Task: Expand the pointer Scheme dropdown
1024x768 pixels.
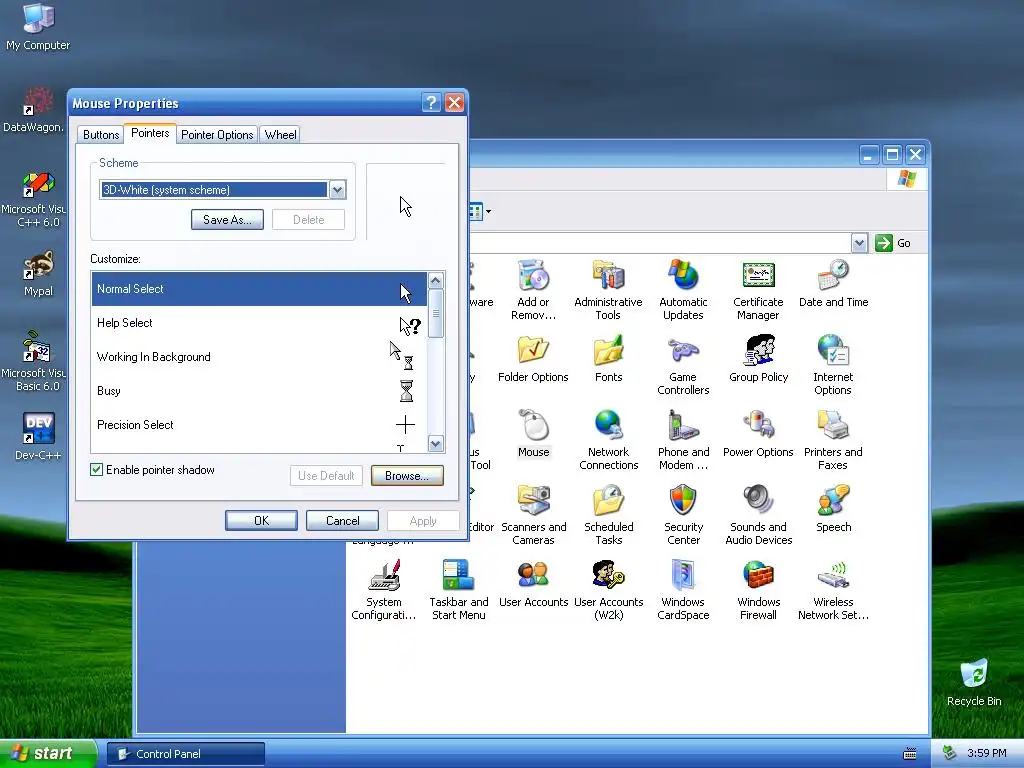Action: click(x=337, y=190)
